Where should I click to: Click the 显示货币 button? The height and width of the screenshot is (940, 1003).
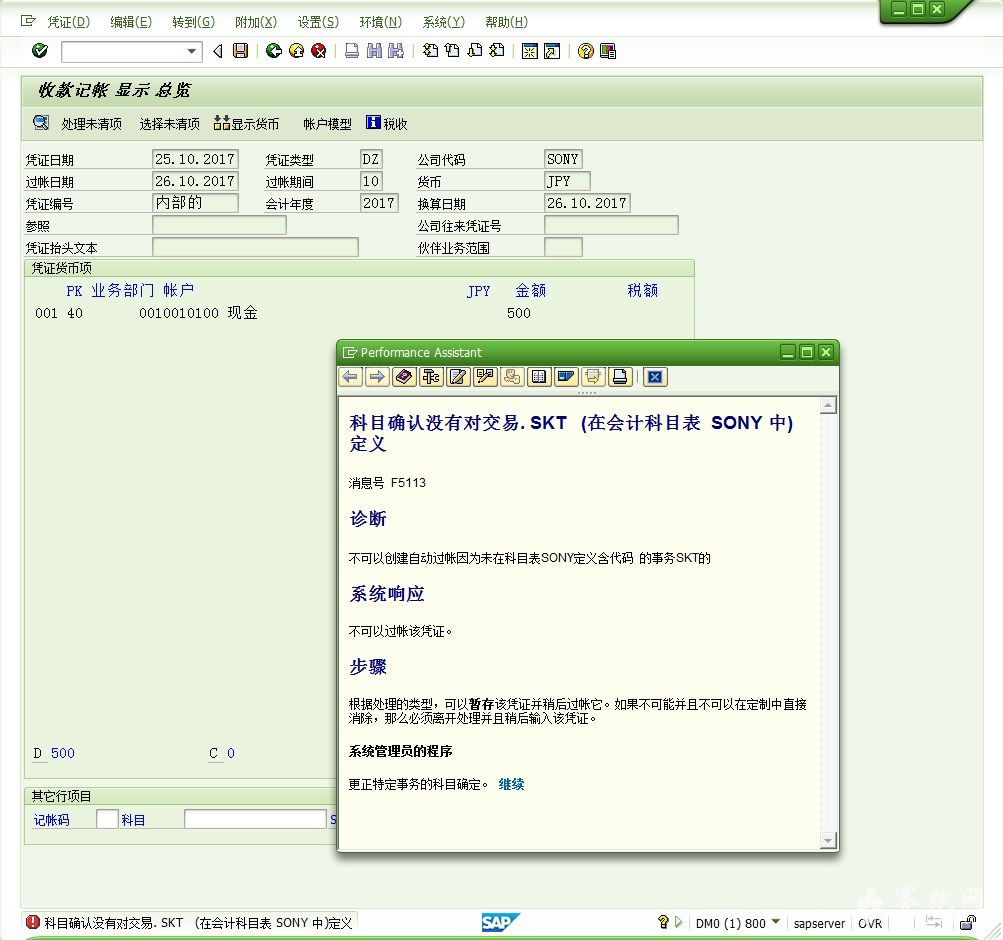[246, 123]
